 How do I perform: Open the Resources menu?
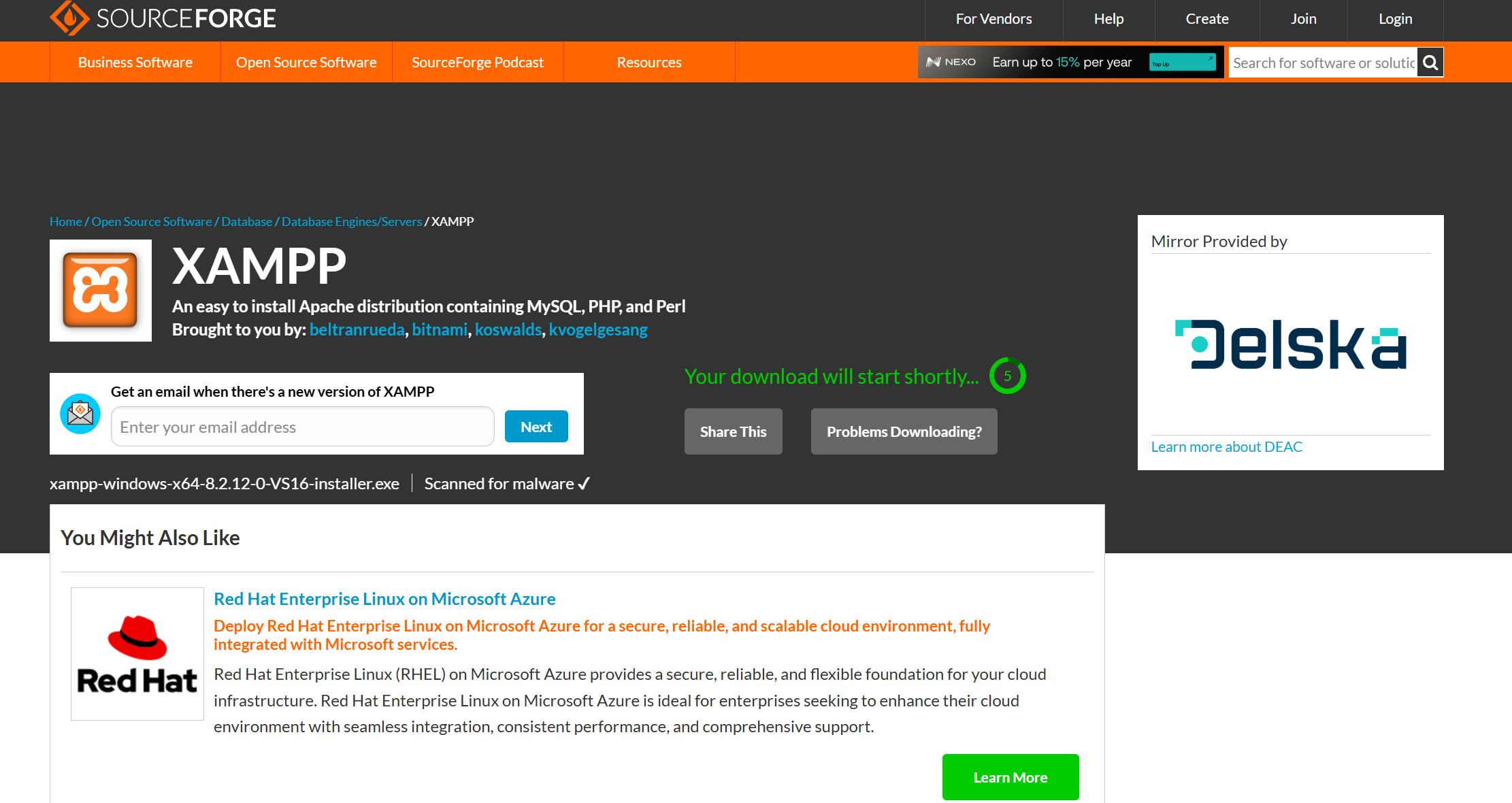point(649,63)
